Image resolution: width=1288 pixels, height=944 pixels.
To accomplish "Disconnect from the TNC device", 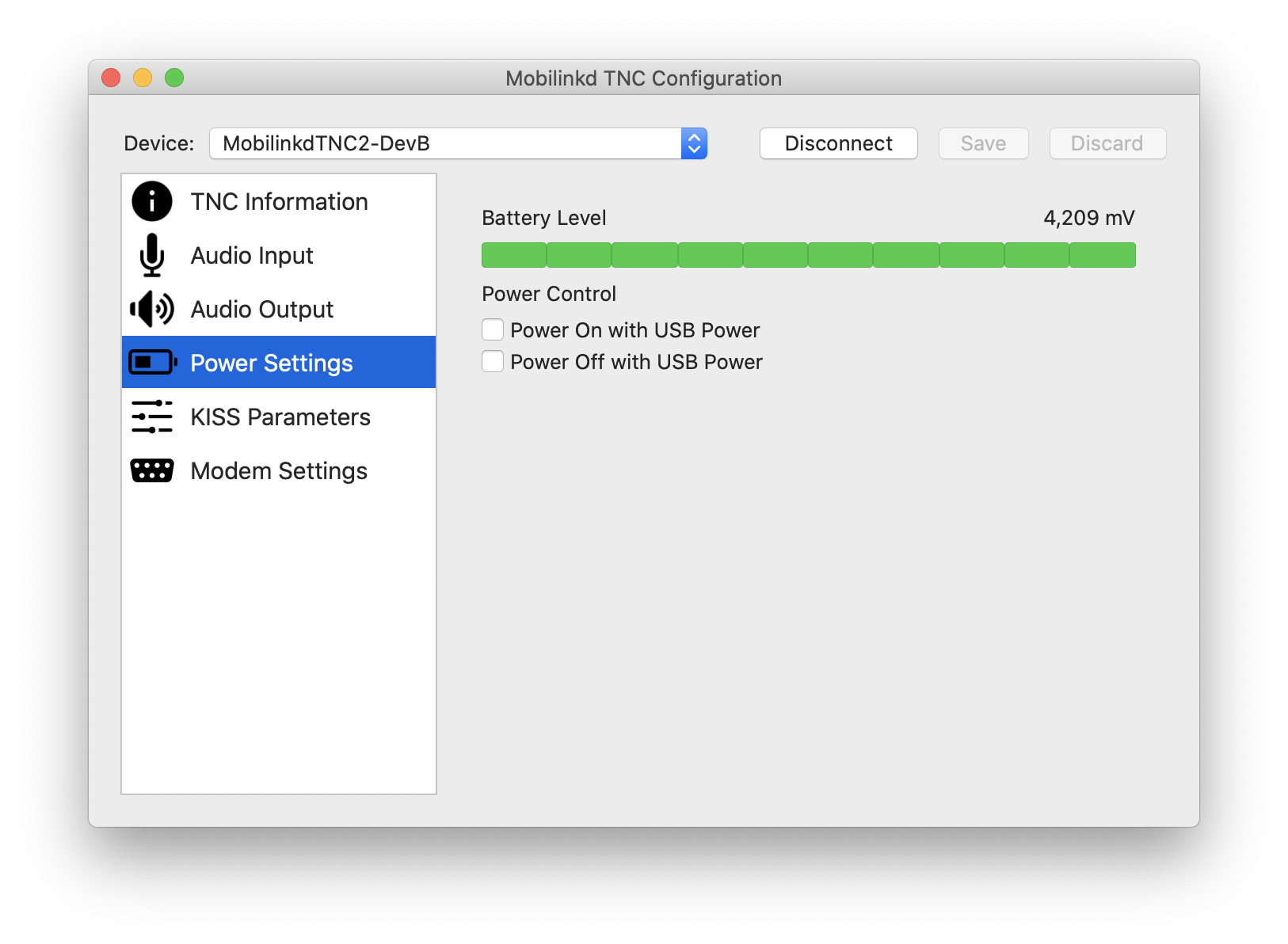I will (838, 143).
